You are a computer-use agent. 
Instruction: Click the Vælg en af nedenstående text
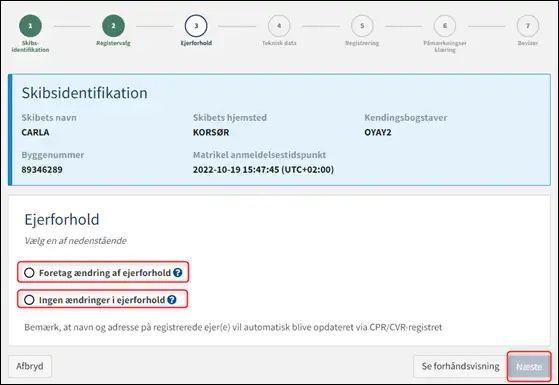(x=75, y=241)
